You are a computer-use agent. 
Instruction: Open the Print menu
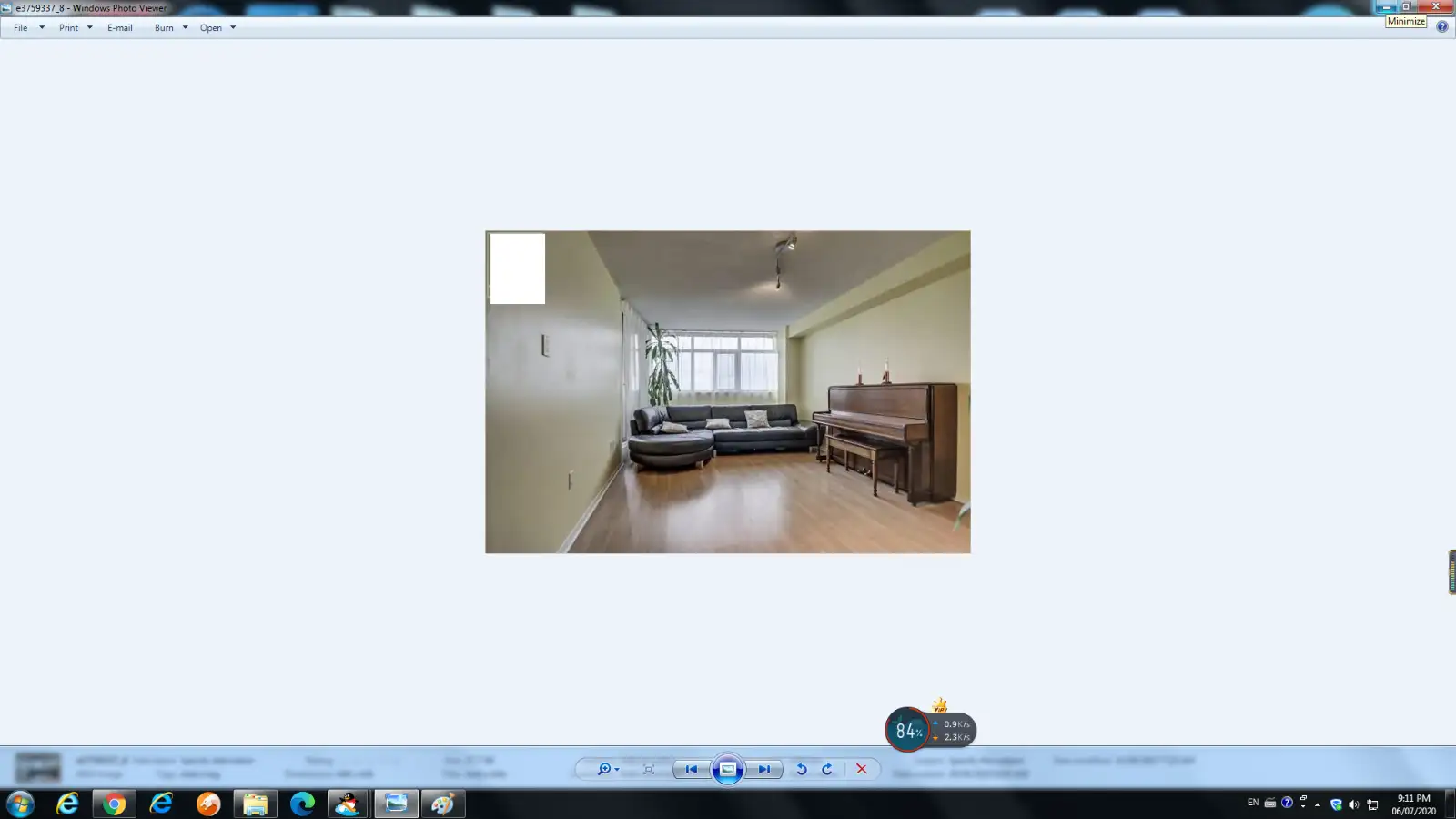[x=68, y=28]
